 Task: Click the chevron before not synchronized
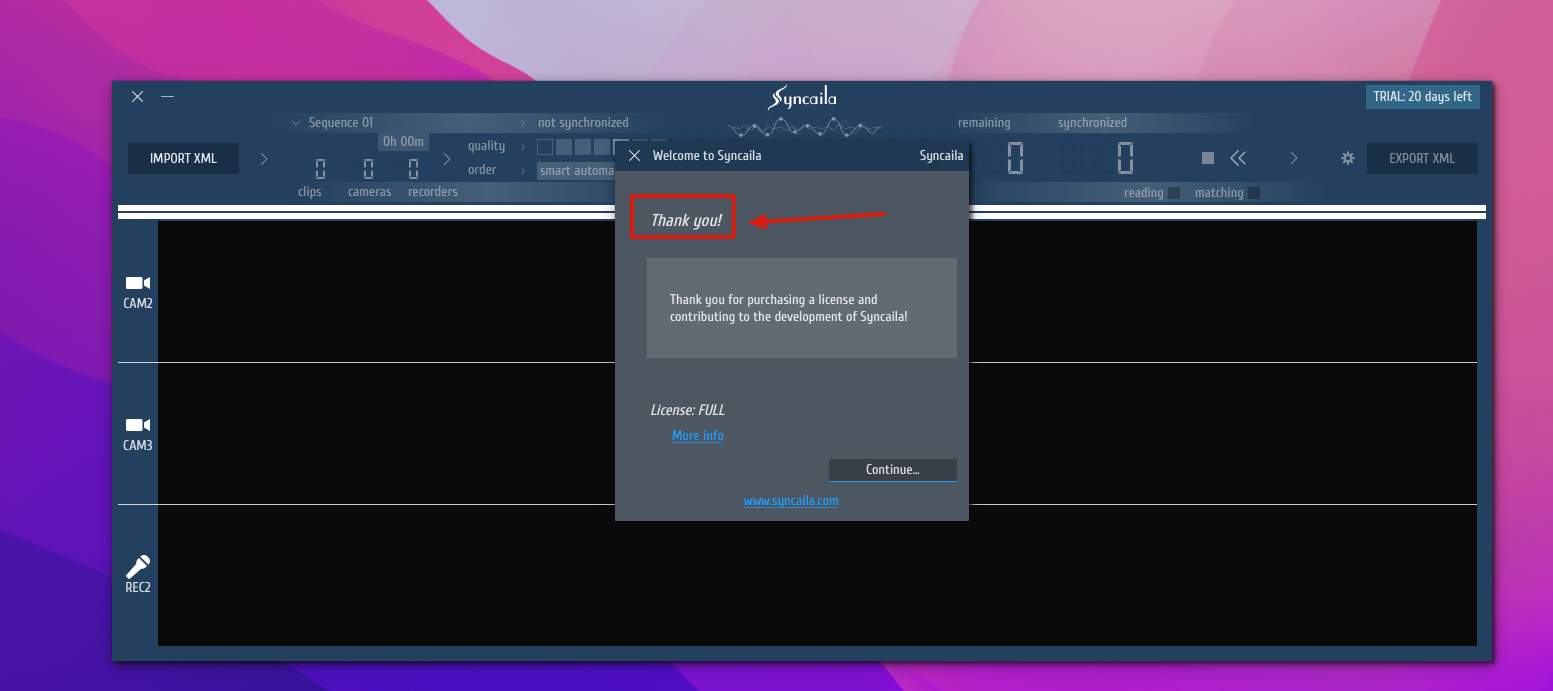[523, 123]
